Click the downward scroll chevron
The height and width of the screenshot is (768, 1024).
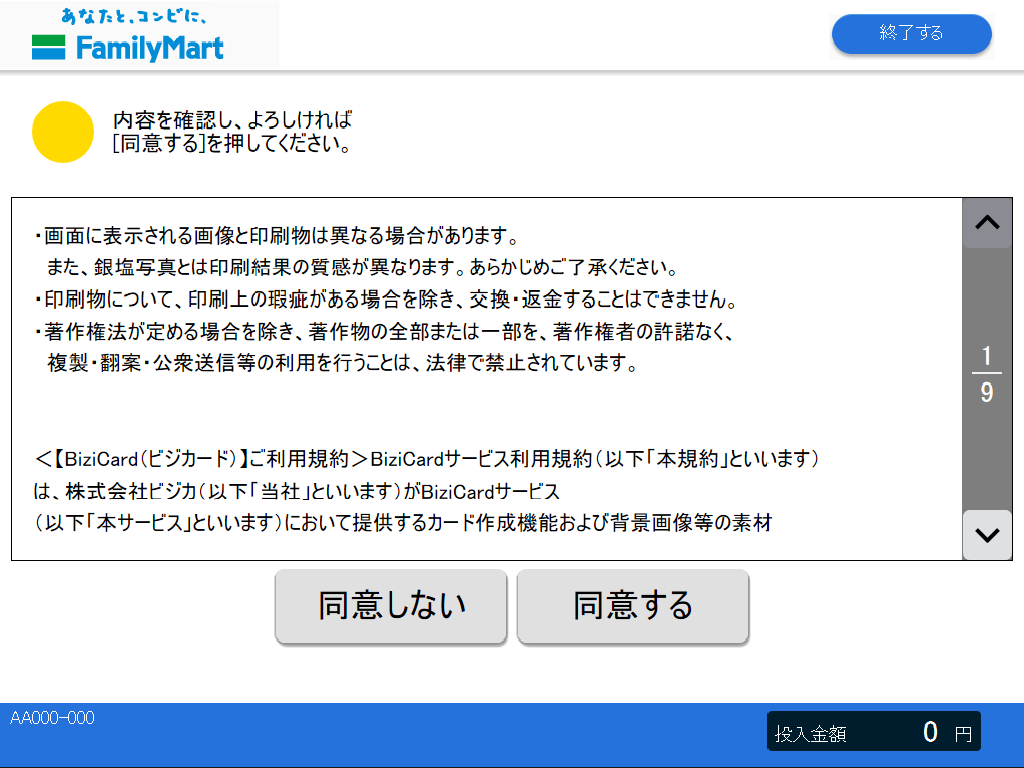point(986,536)
